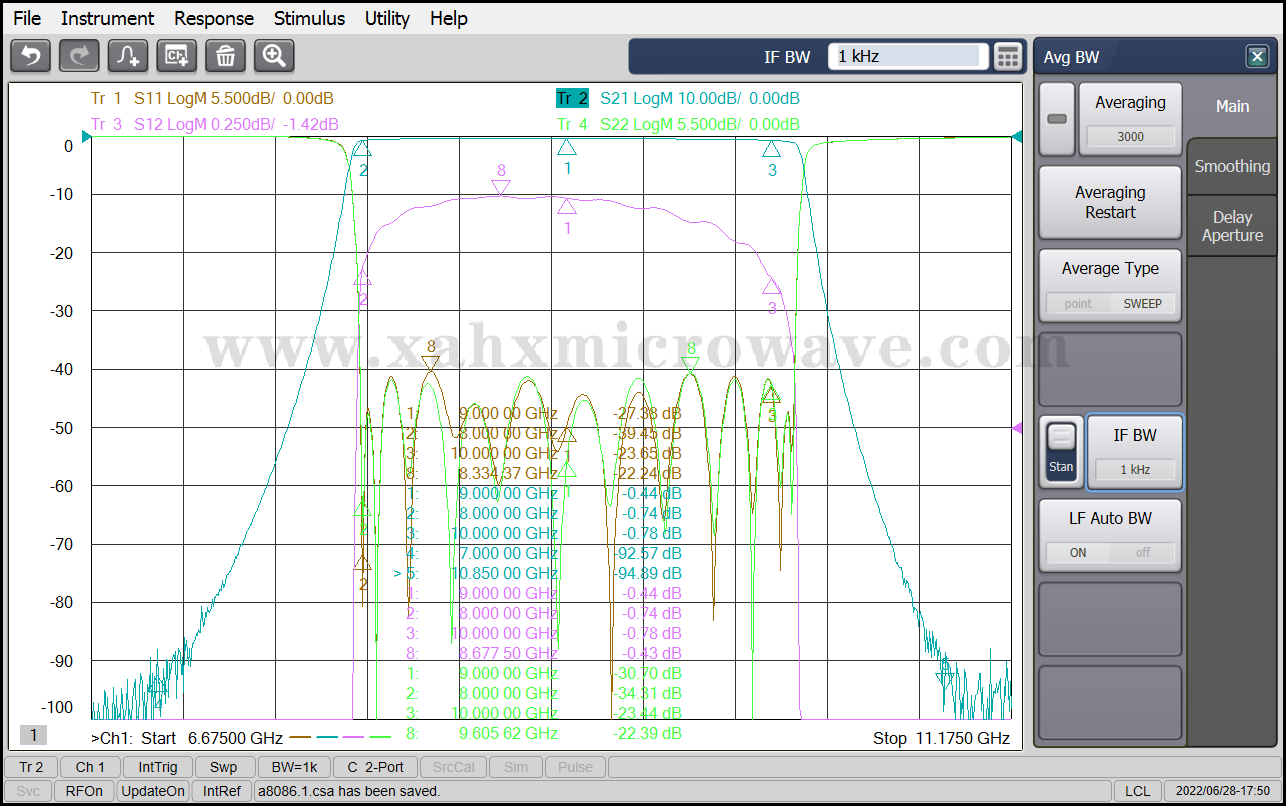Click the C 2-Port calibration status
1286x806 pixels.
(x=375, y=767)
